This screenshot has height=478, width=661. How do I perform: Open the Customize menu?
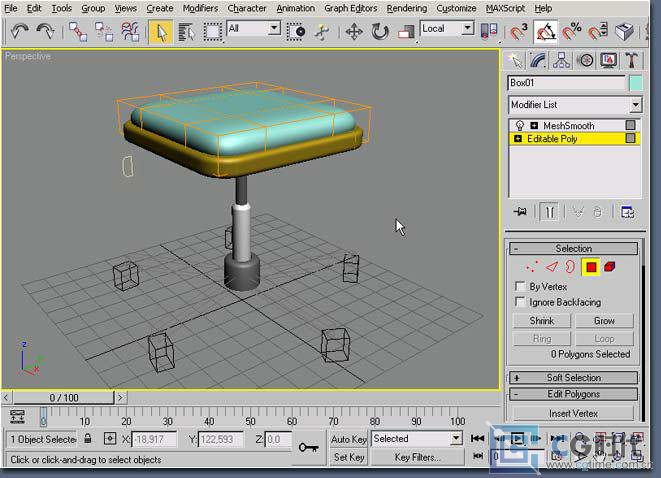[x=456, y=8]
